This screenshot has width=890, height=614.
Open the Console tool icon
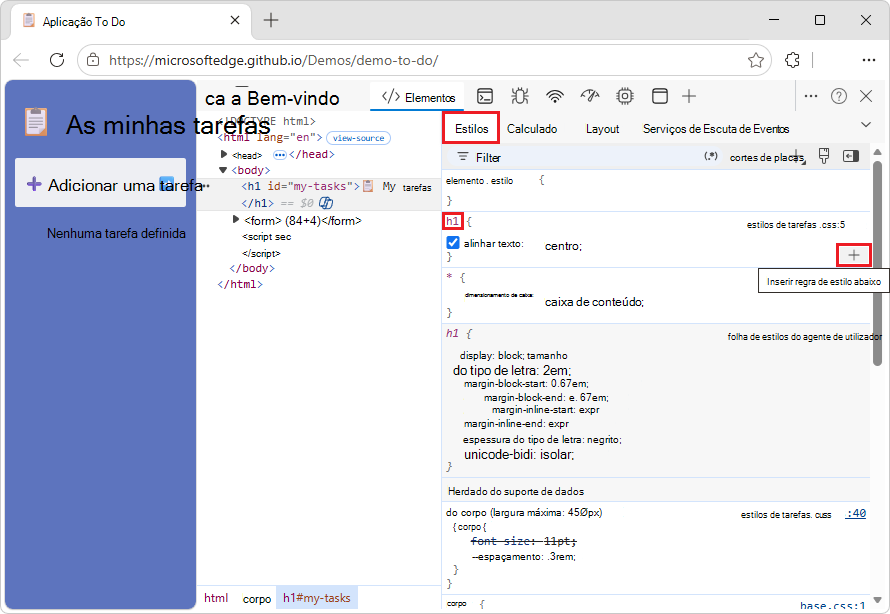[x=485, y=96]
